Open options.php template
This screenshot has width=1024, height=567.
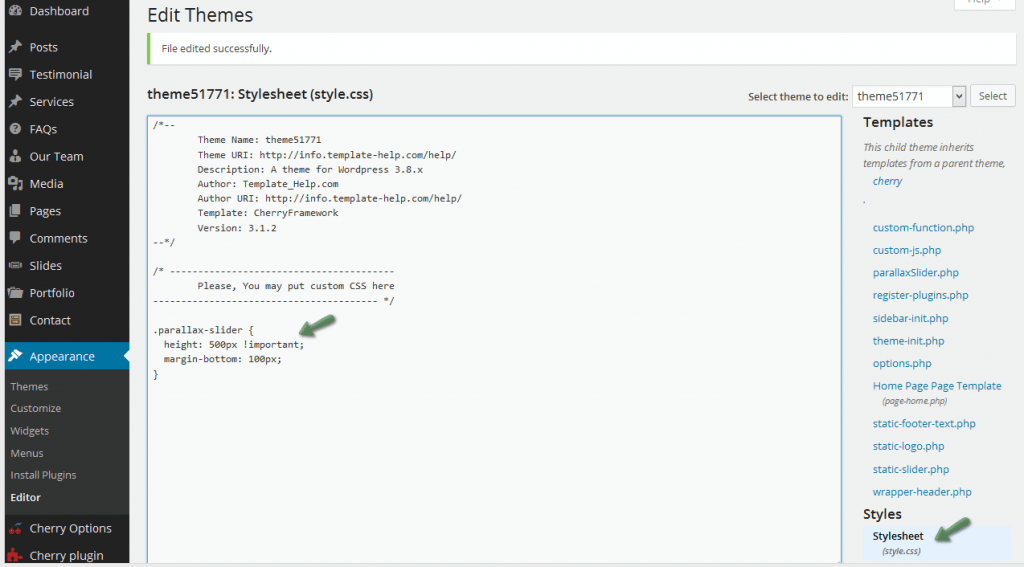pyautogui.click(x=902, y=364)
